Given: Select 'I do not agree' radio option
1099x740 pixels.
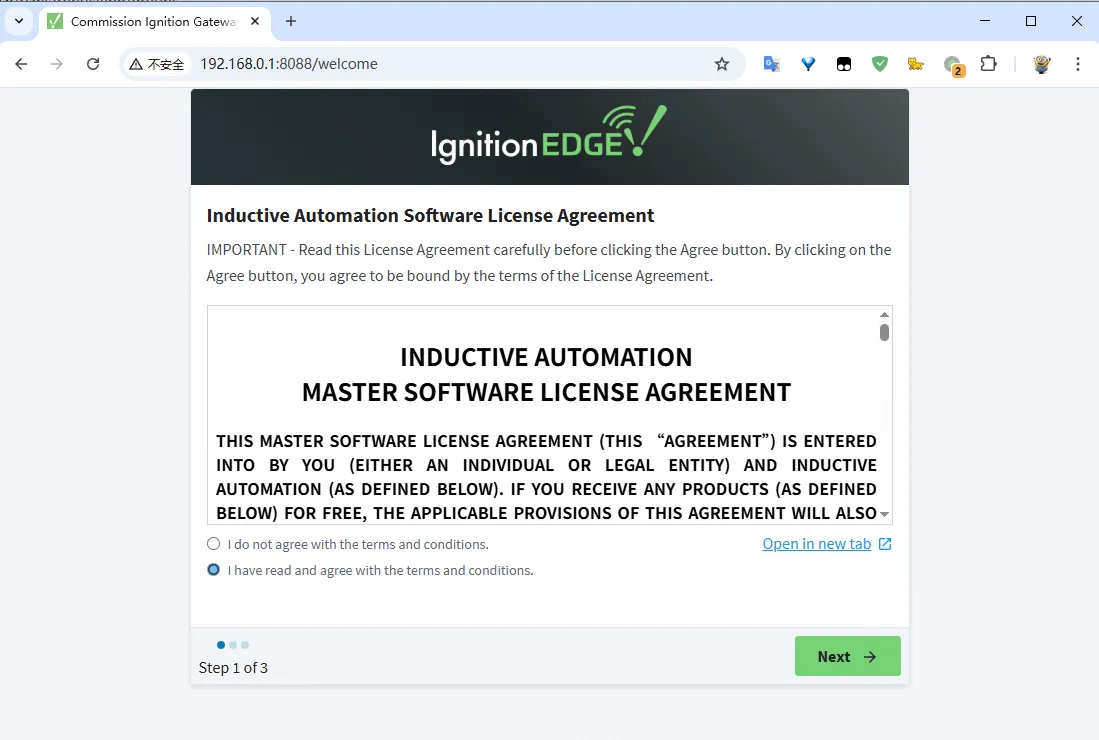Looking at the screenshot, I should [x=213, y=544].
